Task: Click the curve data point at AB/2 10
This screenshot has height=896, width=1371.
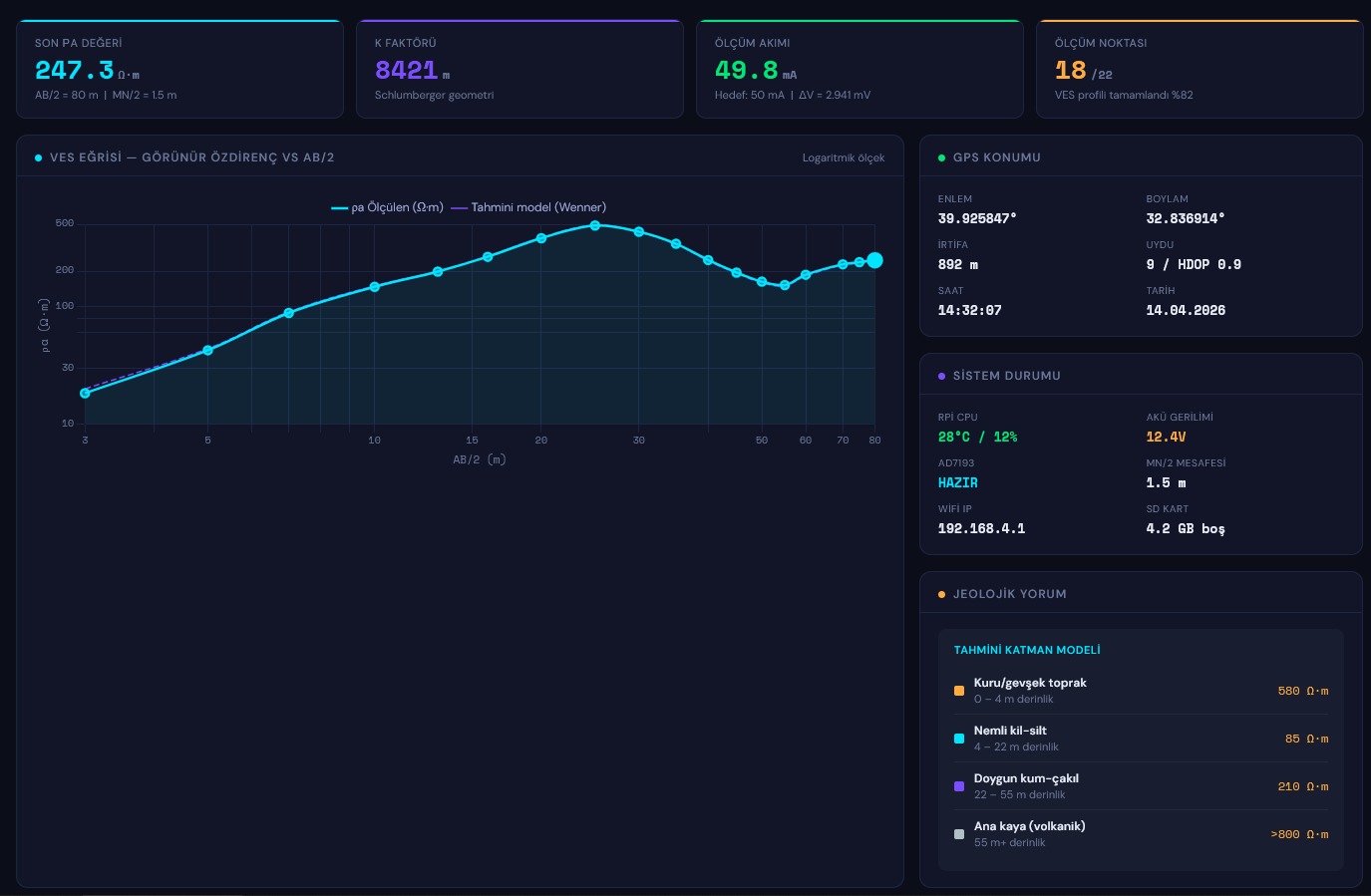Action: 375,286
